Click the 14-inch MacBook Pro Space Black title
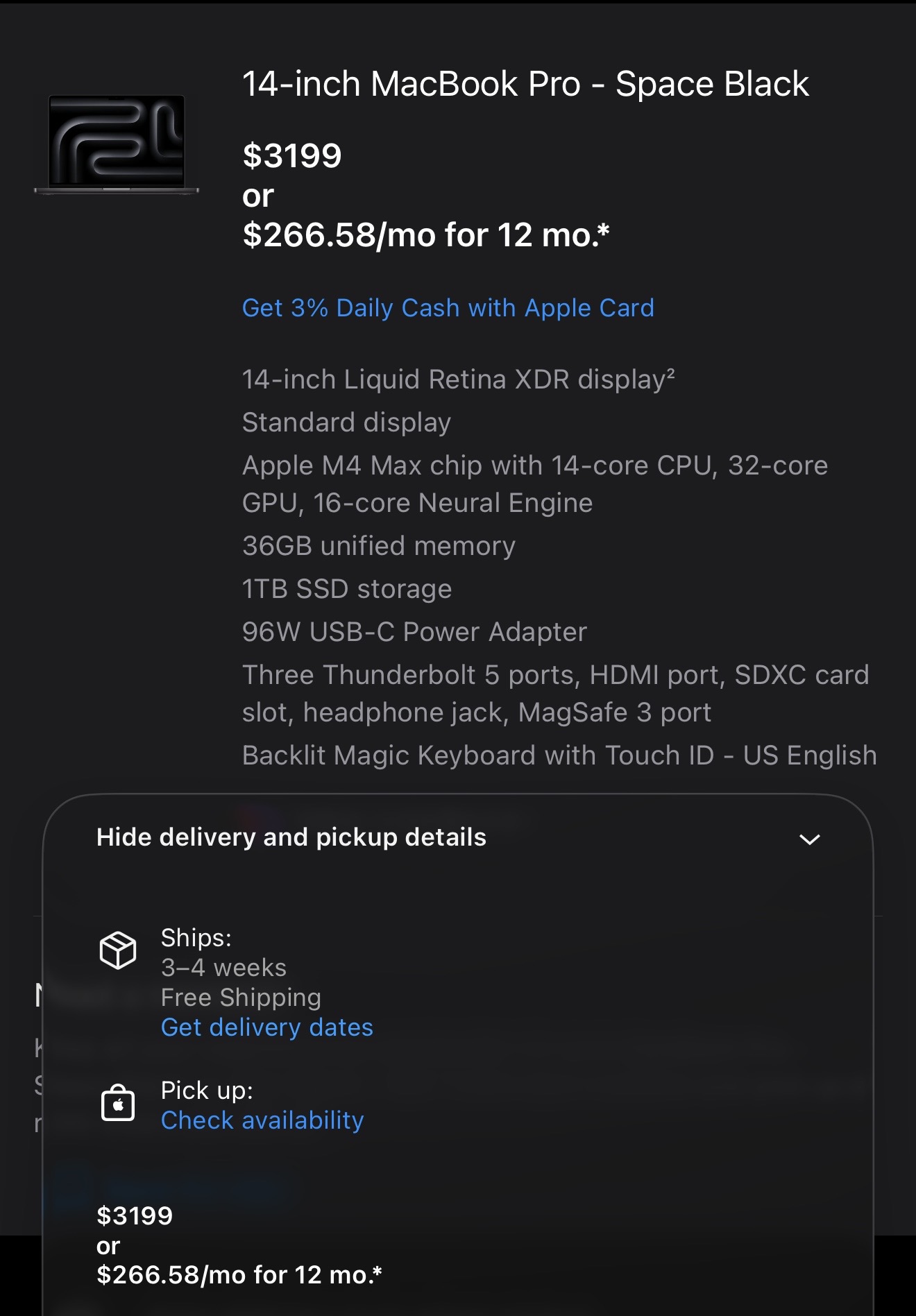Viewport: 916px width, 1316px height. click(x=525, y=84)
